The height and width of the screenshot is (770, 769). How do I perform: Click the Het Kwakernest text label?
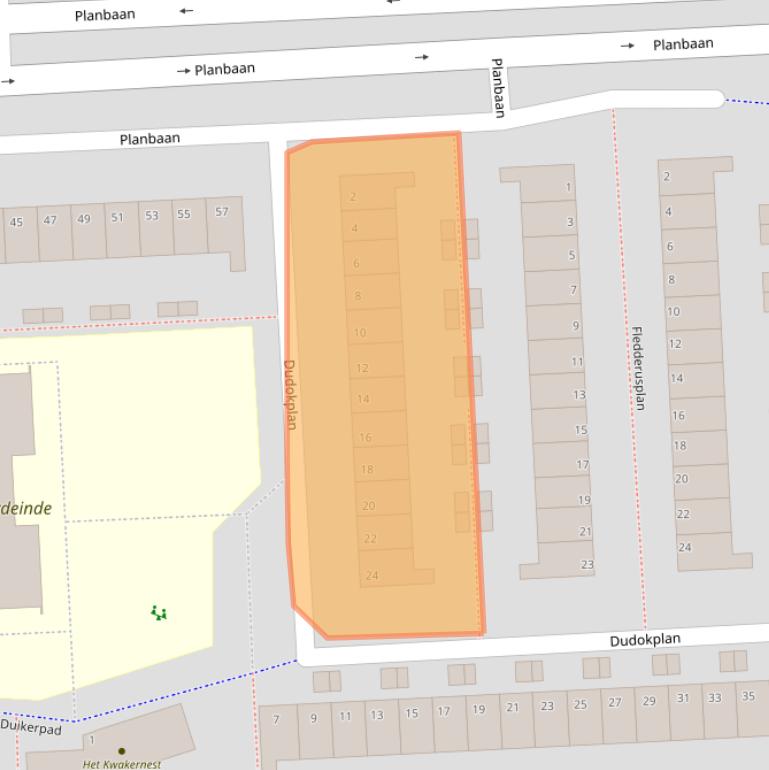click(122, 764)
